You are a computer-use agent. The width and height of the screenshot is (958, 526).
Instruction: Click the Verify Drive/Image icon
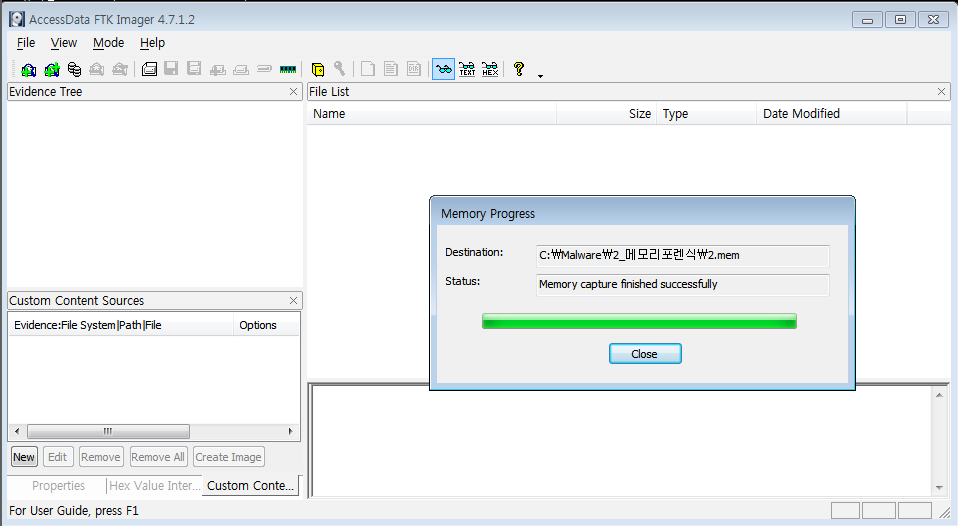[x=264, y=69]
